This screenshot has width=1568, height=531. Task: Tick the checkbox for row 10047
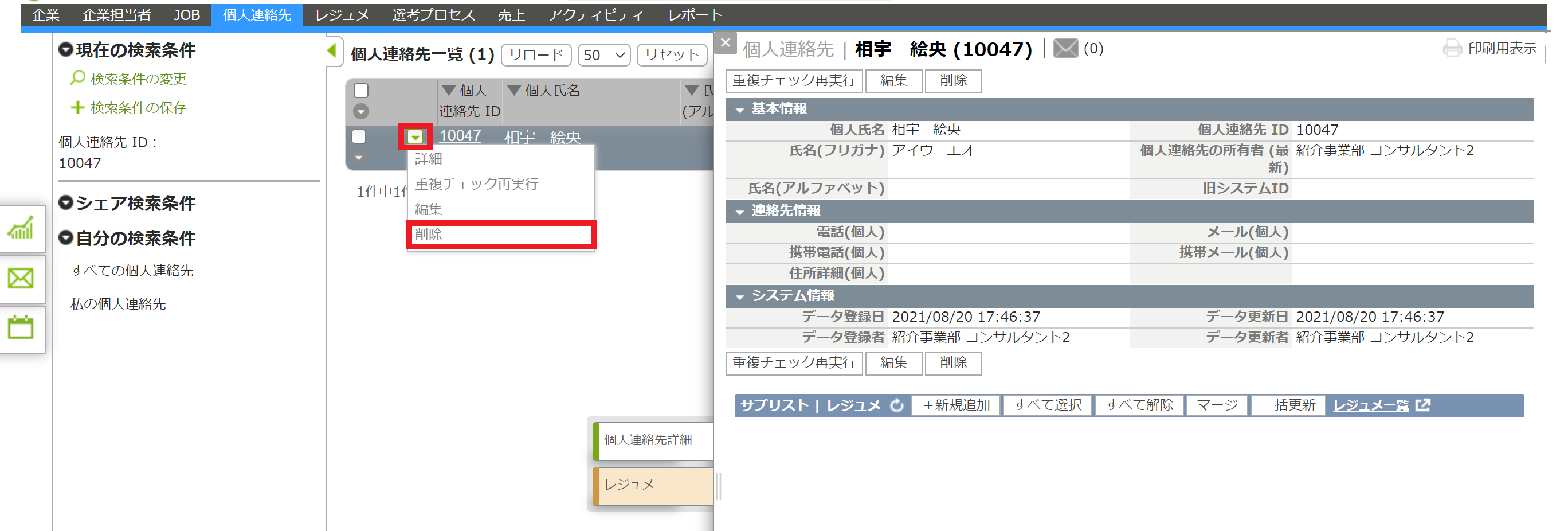point(359,136)
